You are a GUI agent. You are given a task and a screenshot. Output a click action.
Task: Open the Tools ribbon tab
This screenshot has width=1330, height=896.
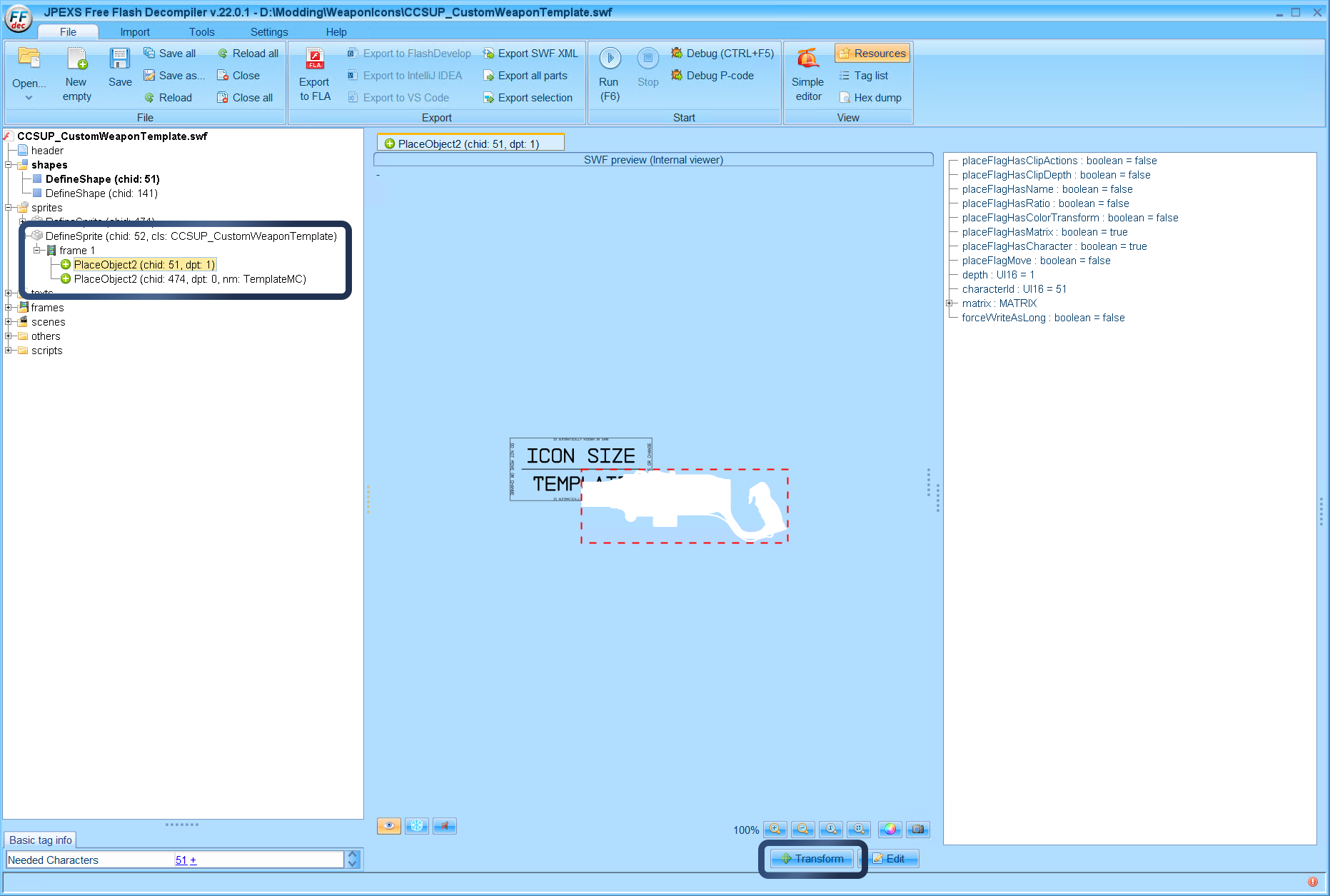click(x=201, y=32)
